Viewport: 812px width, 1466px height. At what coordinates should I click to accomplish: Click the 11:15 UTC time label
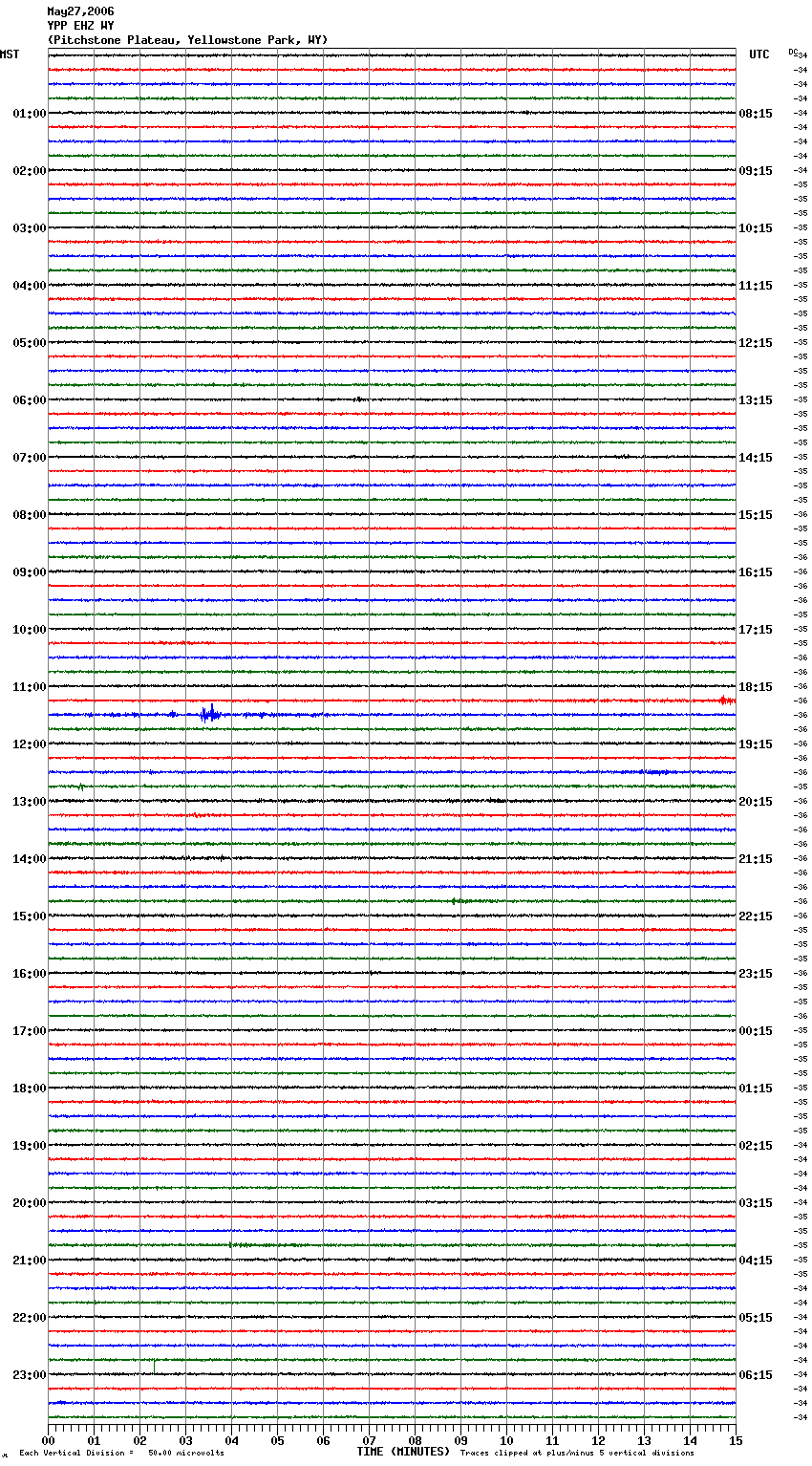pyautogui.click(x=756, y=286)
